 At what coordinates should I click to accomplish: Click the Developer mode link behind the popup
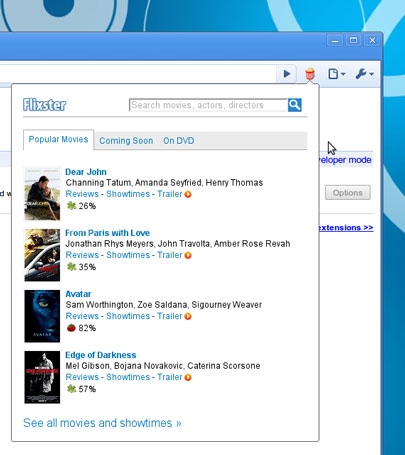click(x=345, y=160)
